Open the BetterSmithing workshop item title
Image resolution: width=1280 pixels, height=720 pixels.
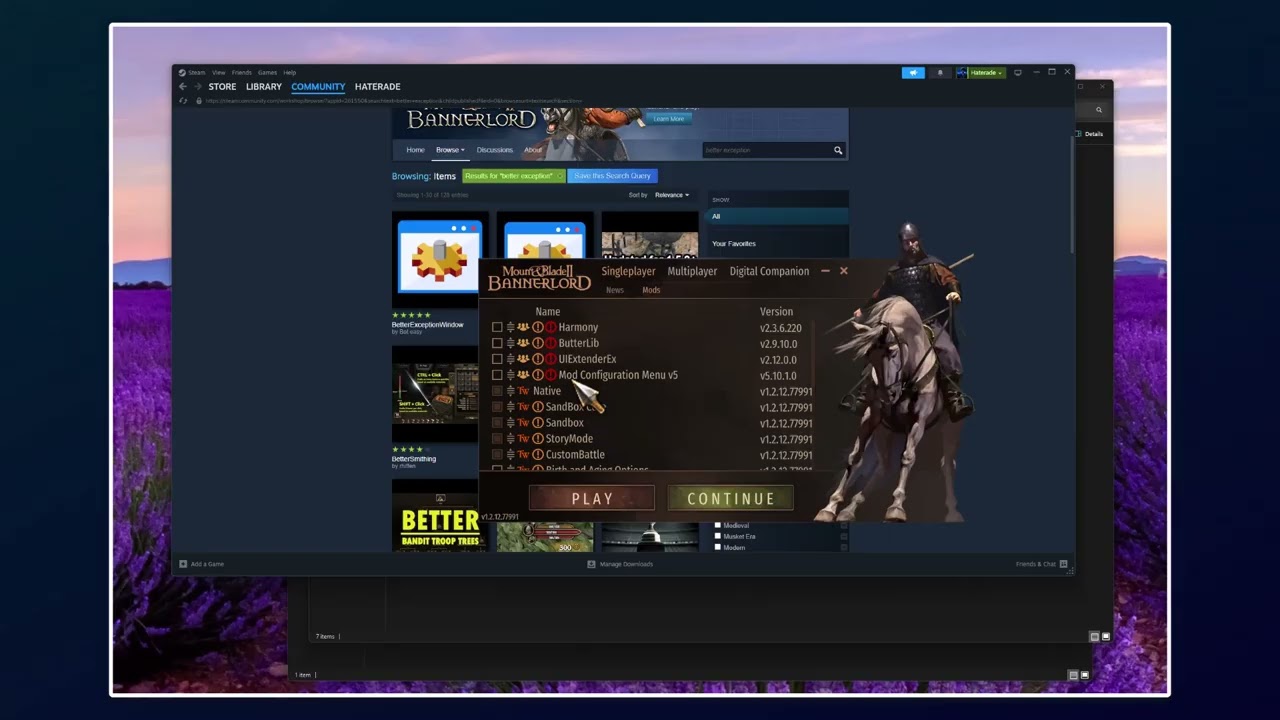[414, 459]
